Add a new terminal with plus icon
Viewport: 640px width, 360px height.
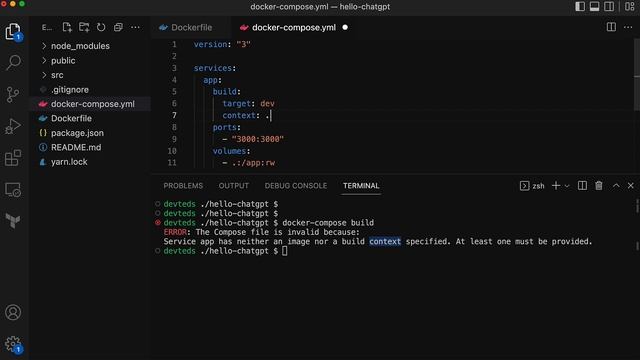pyautogui.click(x=556, y=186)
